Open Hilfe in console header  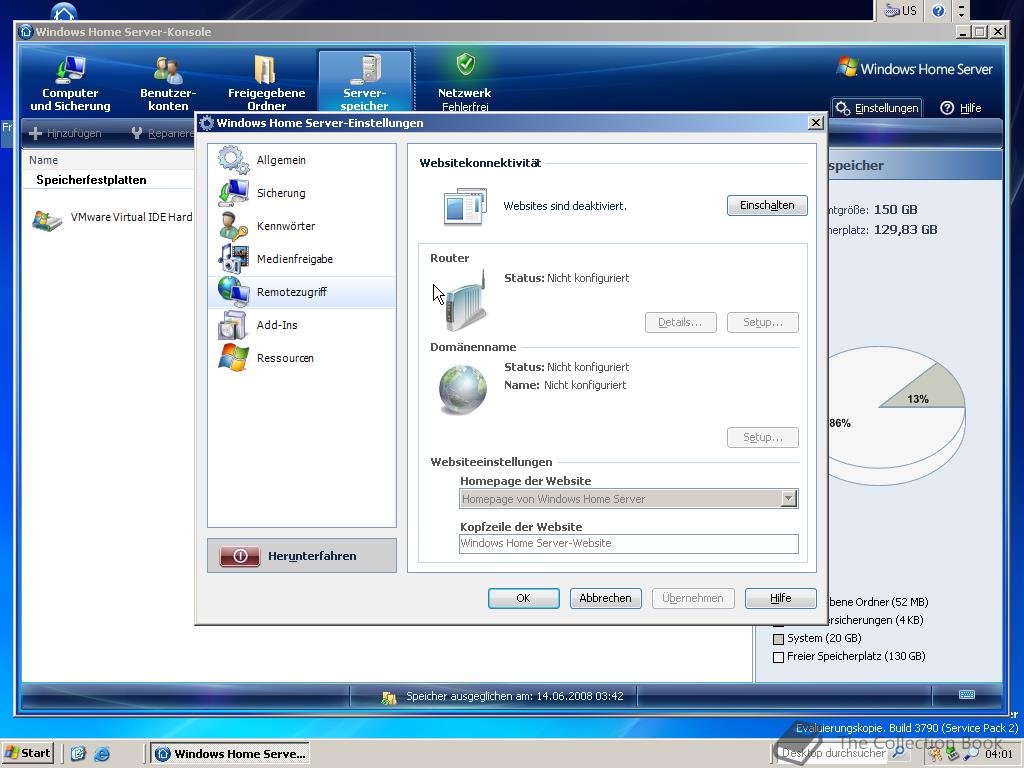[961, 108]
